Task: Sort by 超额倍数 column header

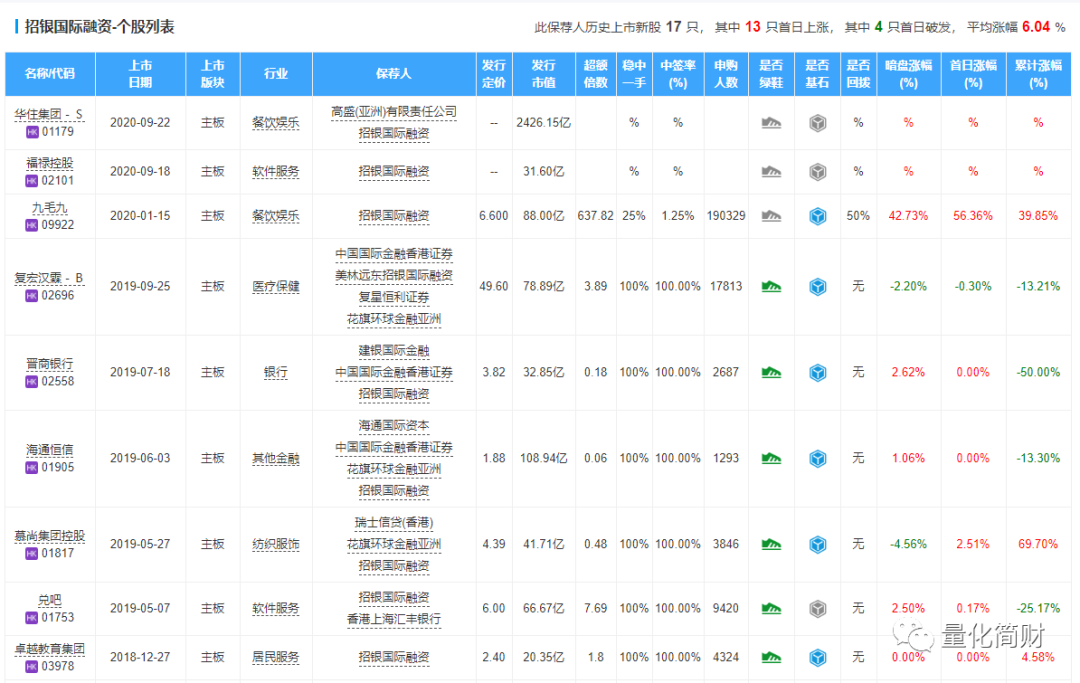Action: pyautogui.click(x=596, y=74)
